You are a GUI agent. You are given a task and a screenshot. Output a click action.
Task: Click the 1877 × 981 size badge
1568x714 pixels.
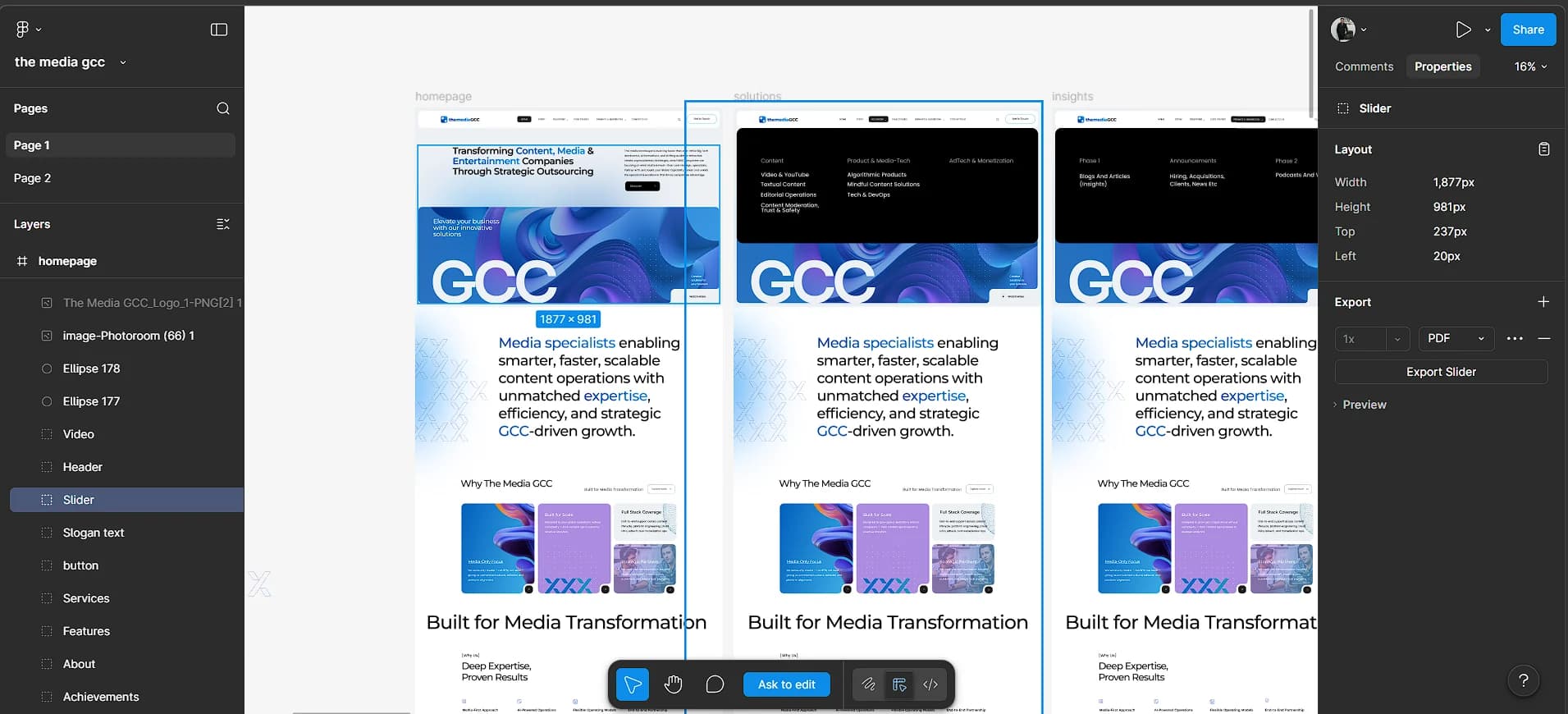coord(568,319)
